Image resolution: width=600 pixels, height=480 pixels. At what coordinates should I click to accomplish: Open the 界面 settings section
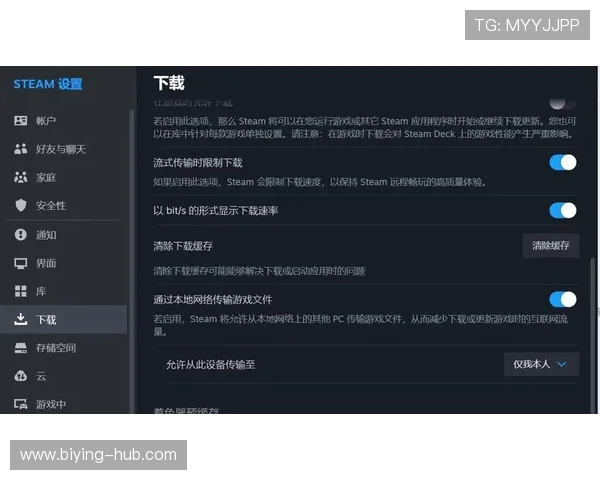(x=64, y=263)
